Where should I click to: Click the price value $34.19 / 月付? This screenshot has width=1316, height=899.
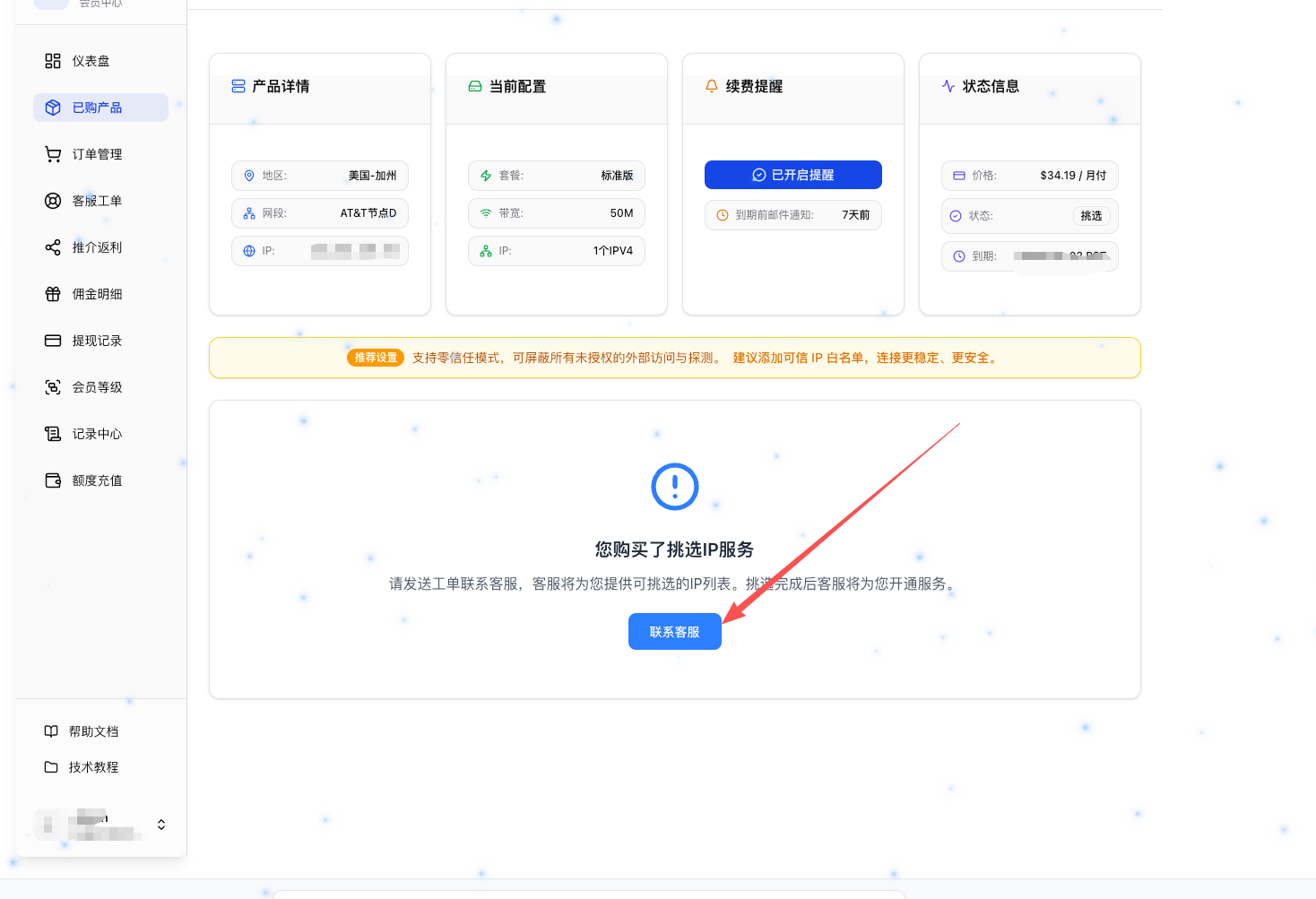click(1073, 176)
